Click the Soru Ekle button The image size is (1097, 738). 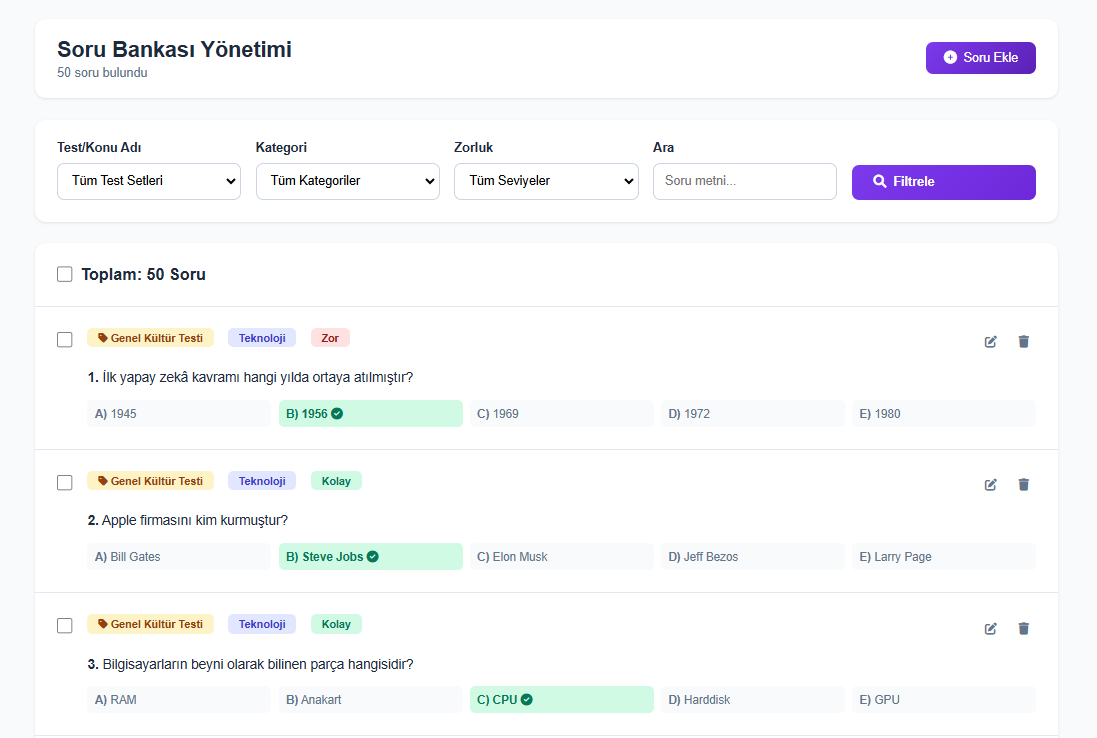[980, 57]
